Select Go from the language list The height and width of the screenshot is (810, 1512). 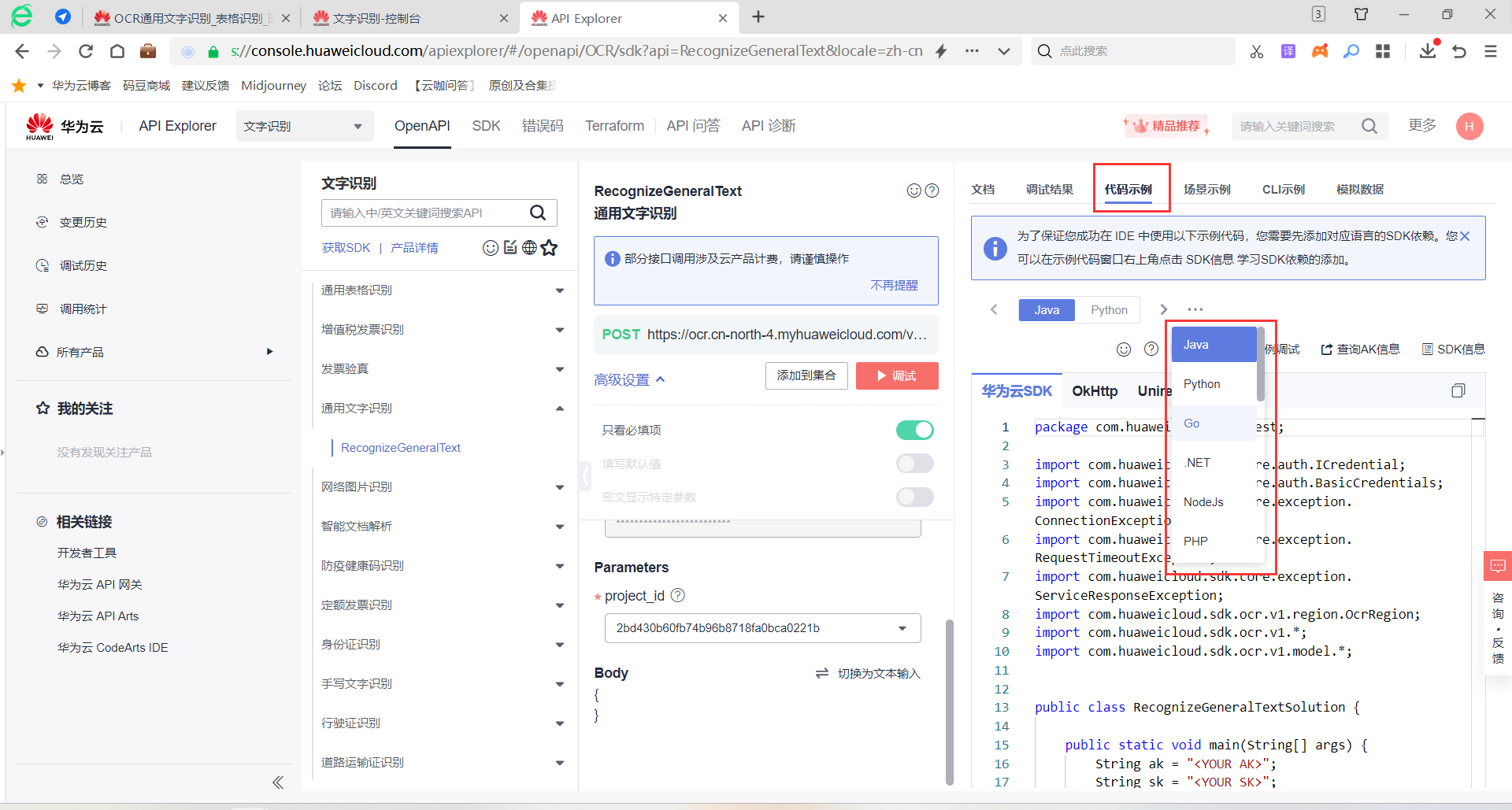(x=1214, y=423)
